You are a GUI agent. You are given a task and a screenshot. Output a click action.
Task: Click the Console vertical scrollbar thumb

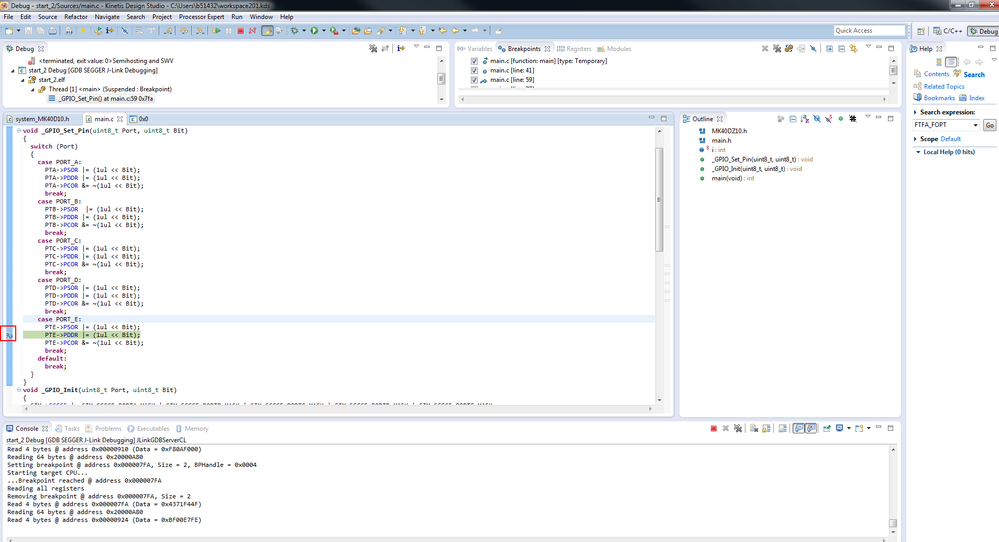coord(893,524)
